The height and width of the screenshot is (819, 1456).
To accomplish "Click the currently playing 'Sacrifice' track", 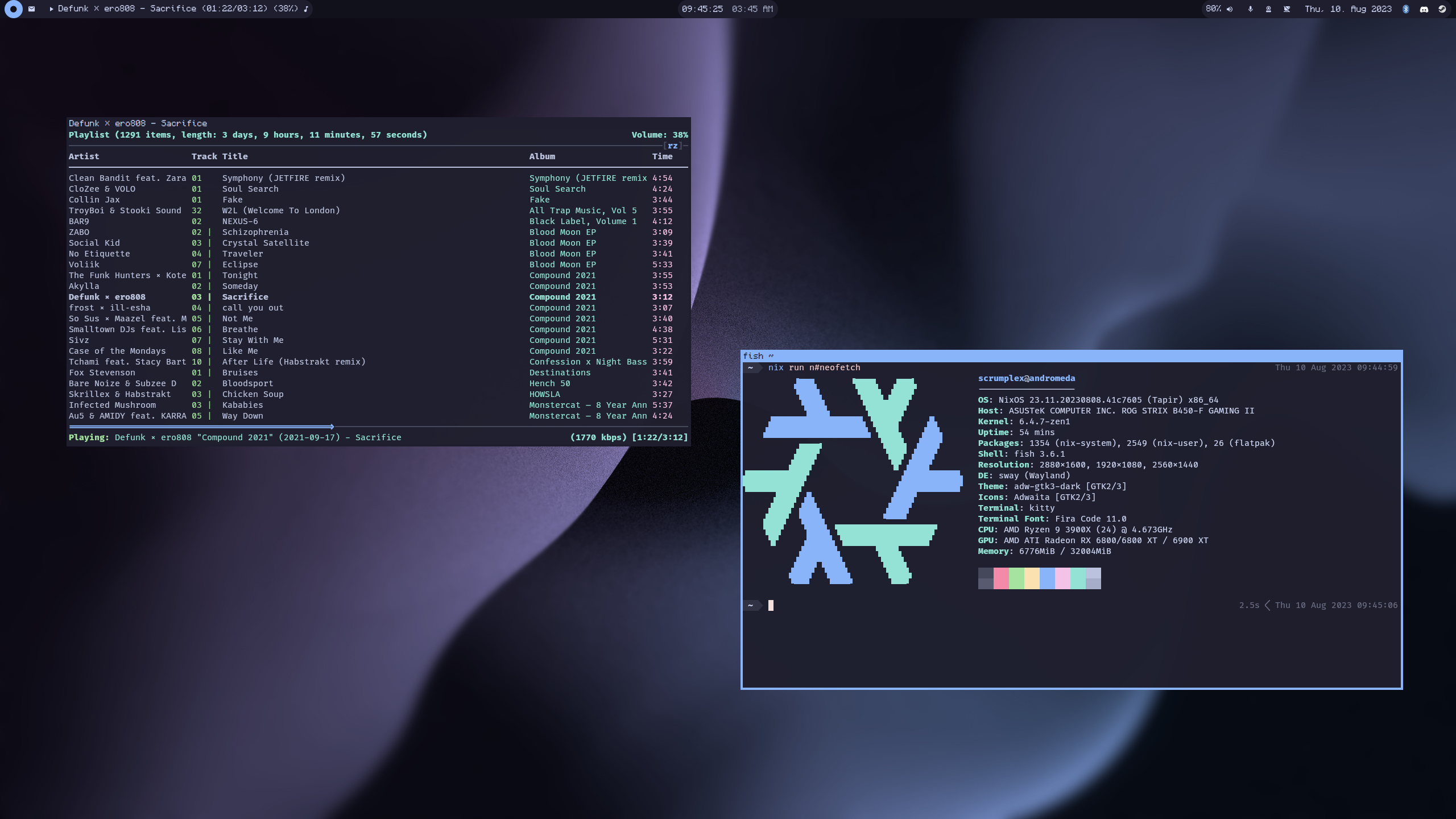I will point(244,296).
